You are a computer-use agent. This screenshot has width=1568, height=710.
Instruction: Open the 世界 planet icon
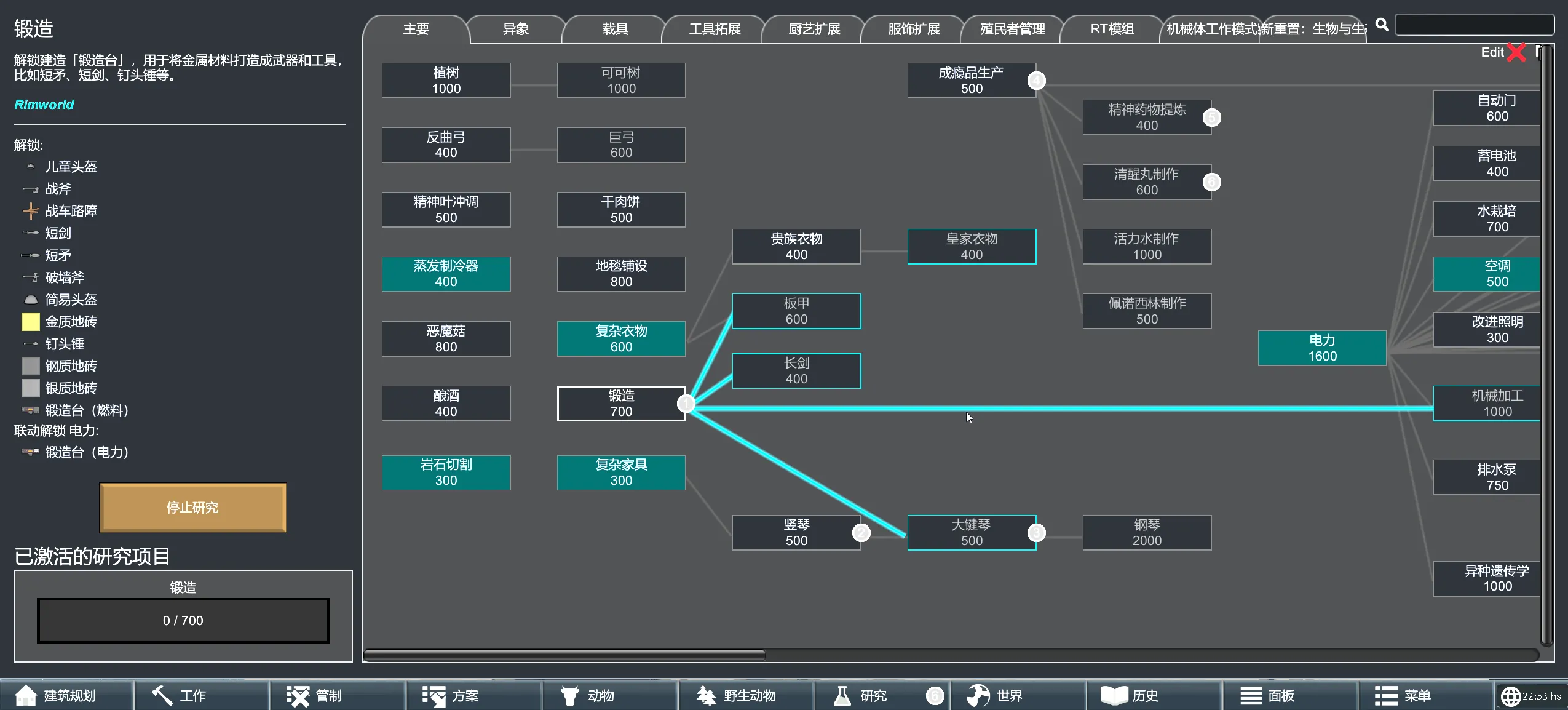point(978,696)
